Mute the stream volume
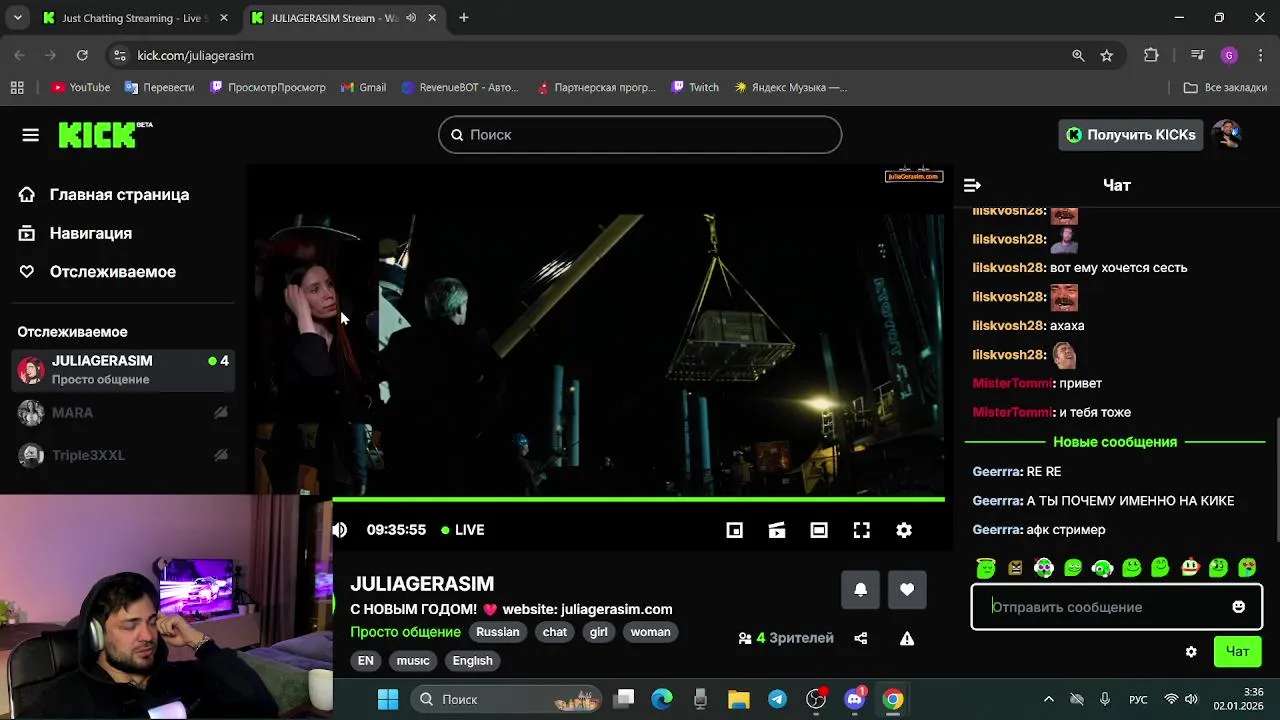This screenshot has width=1280, height=720. pos(340,530)
